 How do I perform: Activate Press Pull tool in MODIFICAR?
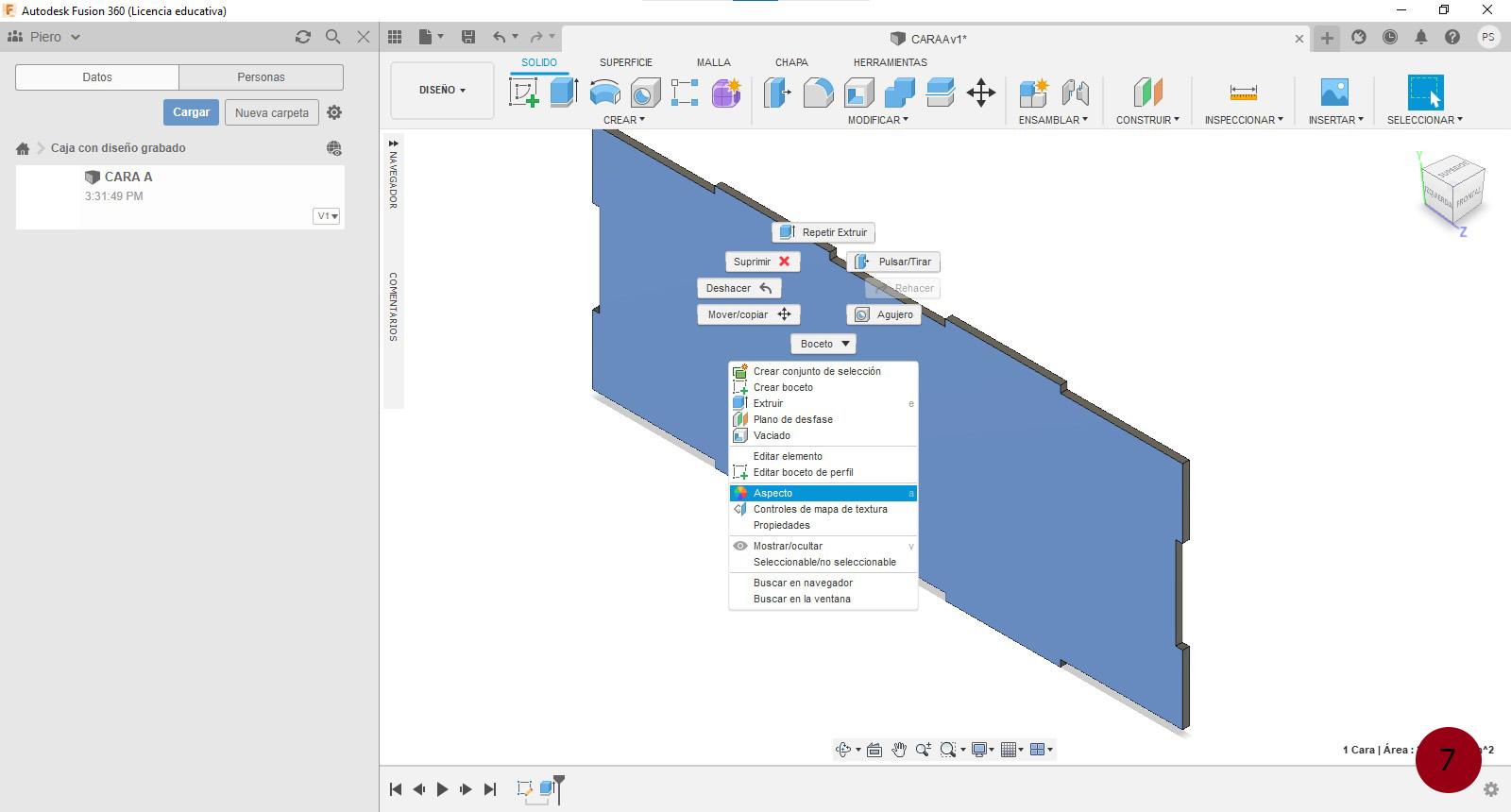pos(777,93)
